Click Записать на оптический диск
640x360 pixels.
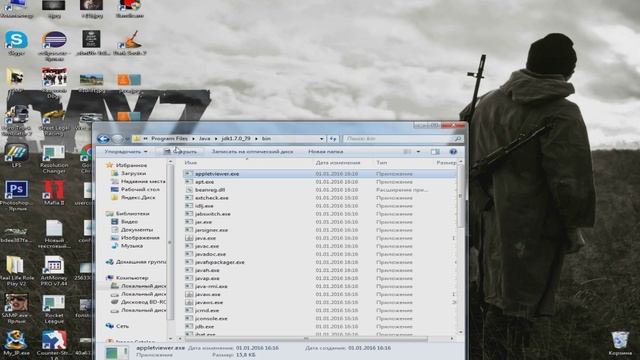(252, 151)
